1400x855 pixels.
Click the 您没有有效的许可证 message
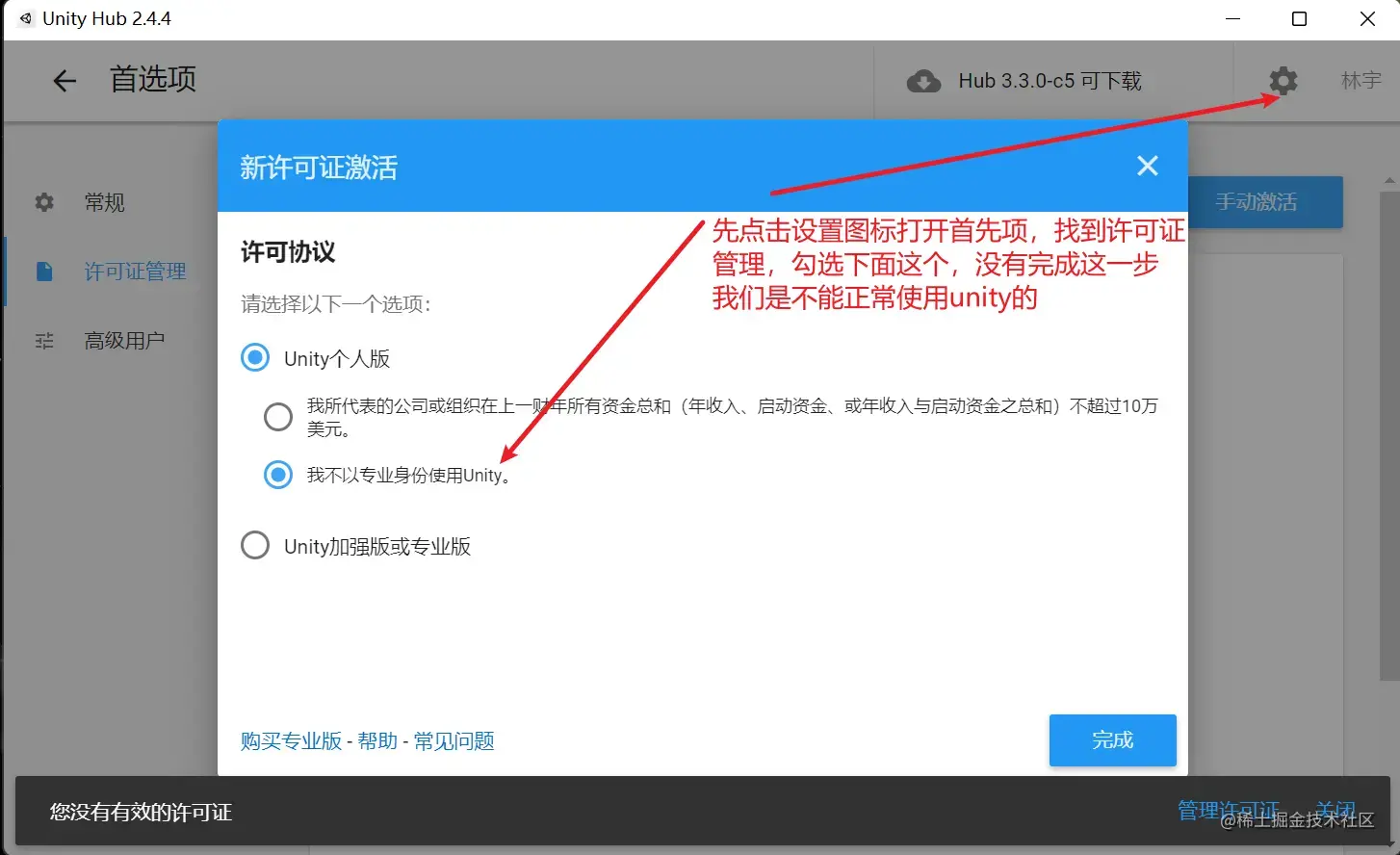tap(142, 812)
